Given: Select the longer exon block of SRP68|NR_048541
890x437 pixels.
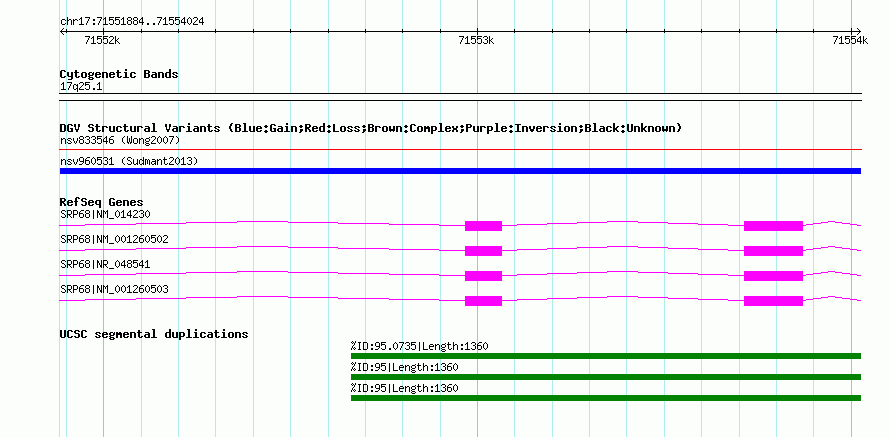Looking at the screenshot, I should point(774,276).
